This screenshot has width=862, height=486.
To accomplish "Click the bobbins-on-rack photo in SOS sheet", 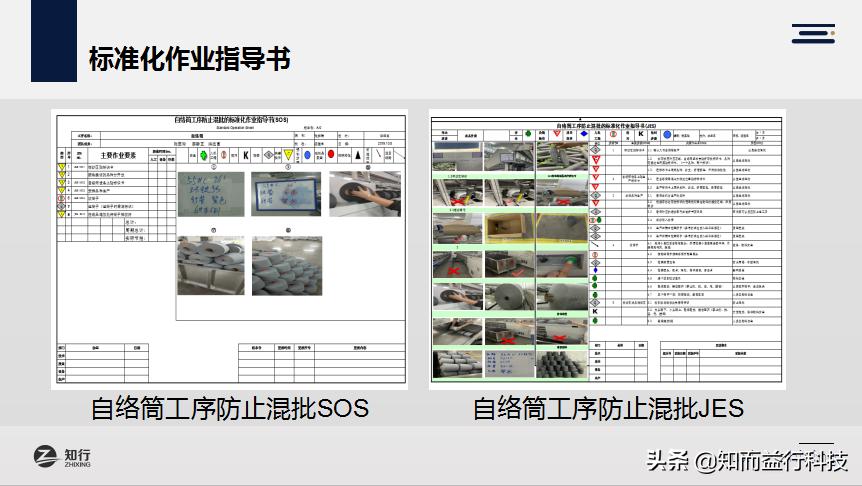I will (x=211, y=266).
